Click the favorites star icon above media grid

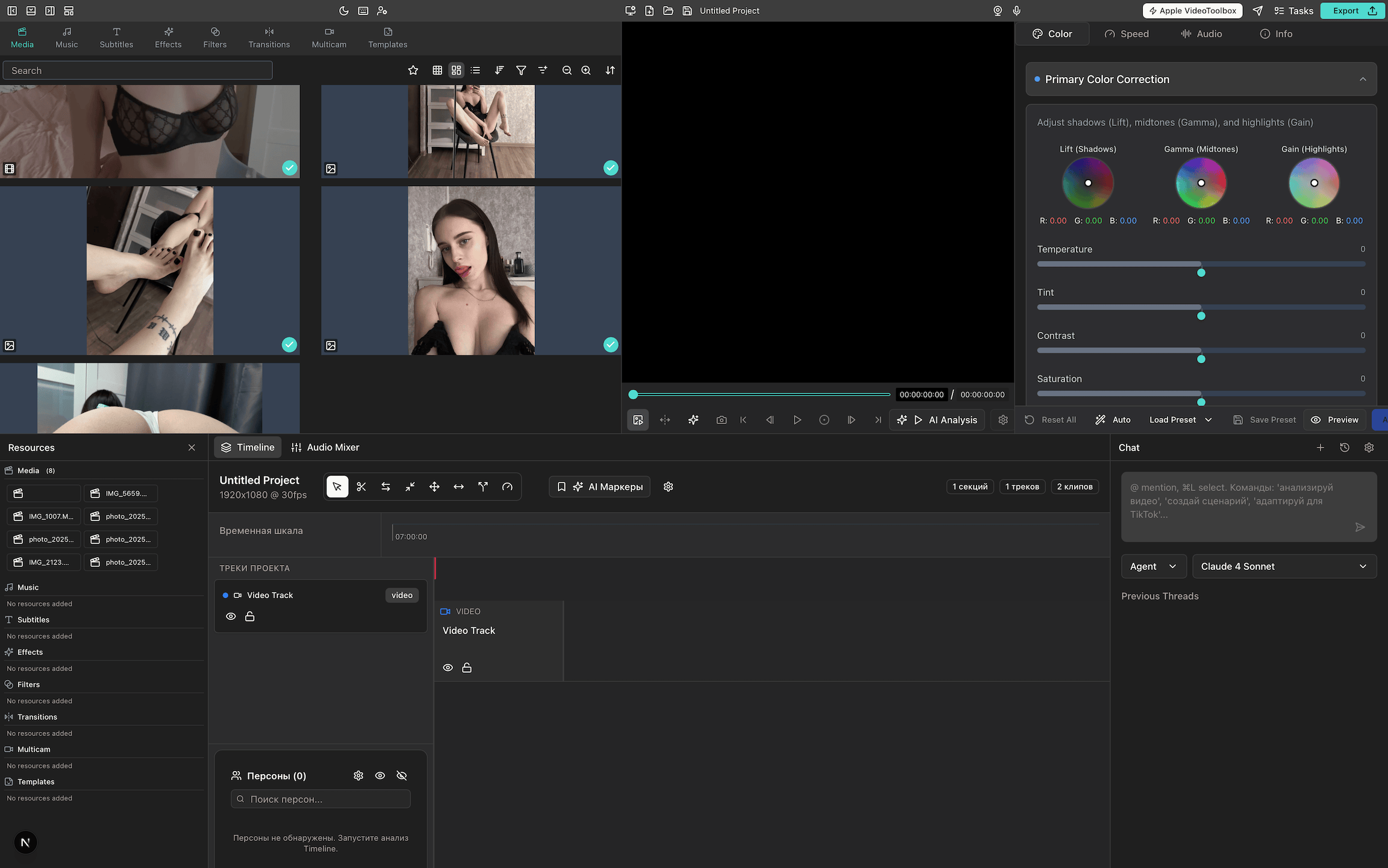(413, 70)
